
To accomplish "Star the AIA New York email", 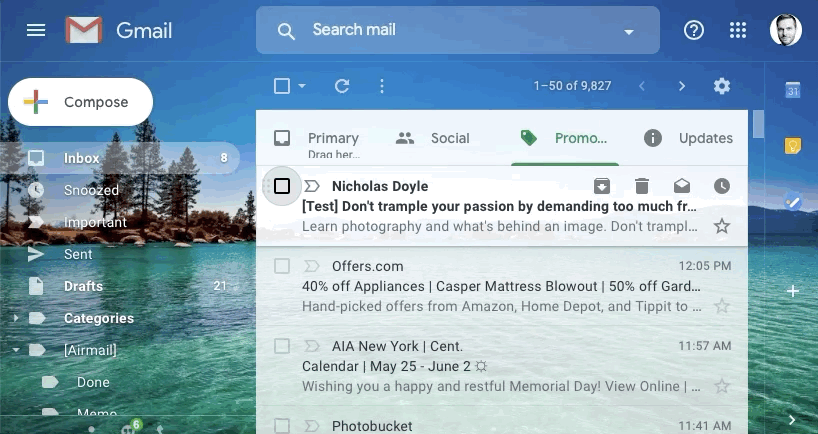I will (722, 386).
